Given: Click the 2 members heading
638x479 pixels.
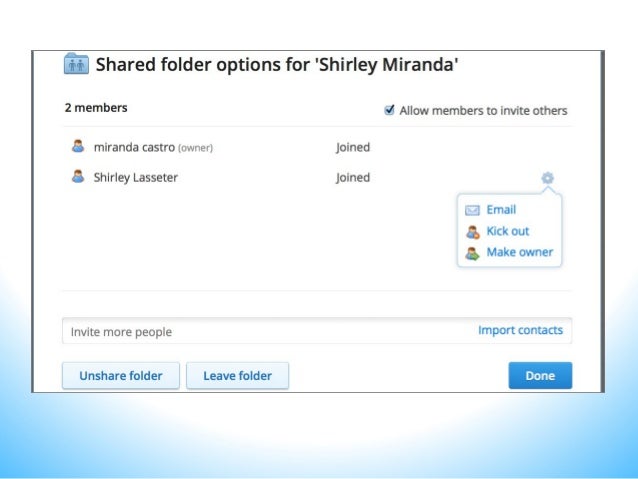Looking at the screenshot, I should [96, 108].
